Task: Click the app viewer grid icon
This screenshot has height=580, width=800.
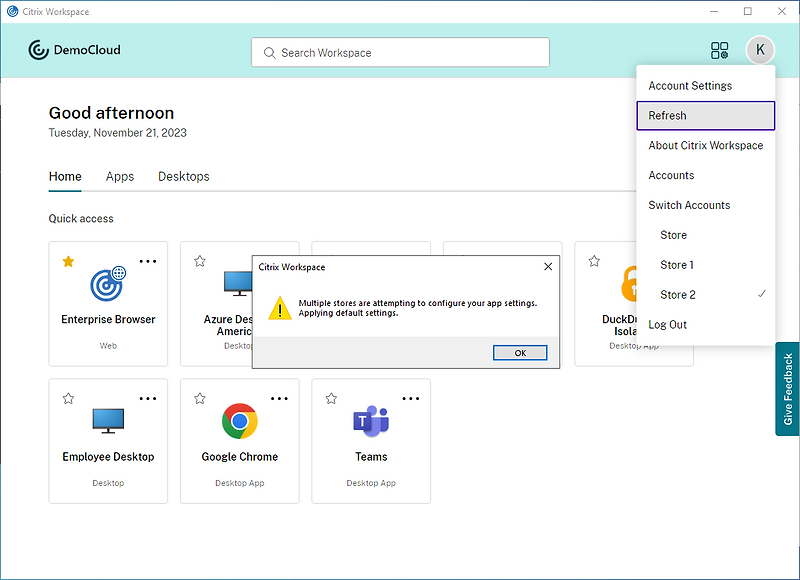Action: point(719,49)
